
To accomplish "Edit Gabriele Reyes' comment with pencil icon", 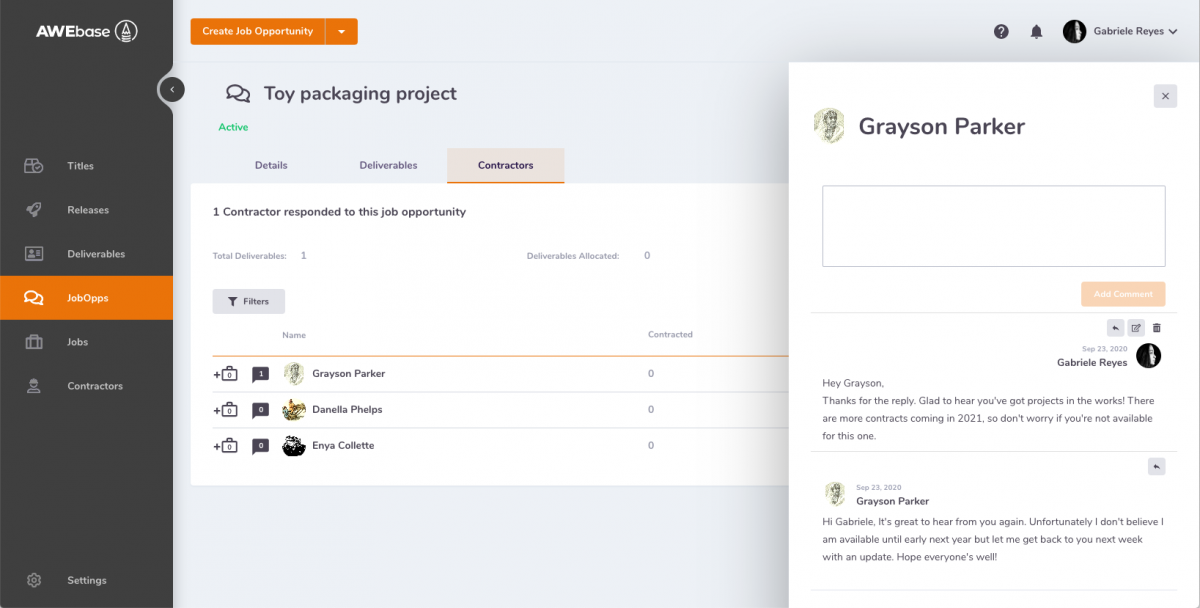I will click(1136, 328).
